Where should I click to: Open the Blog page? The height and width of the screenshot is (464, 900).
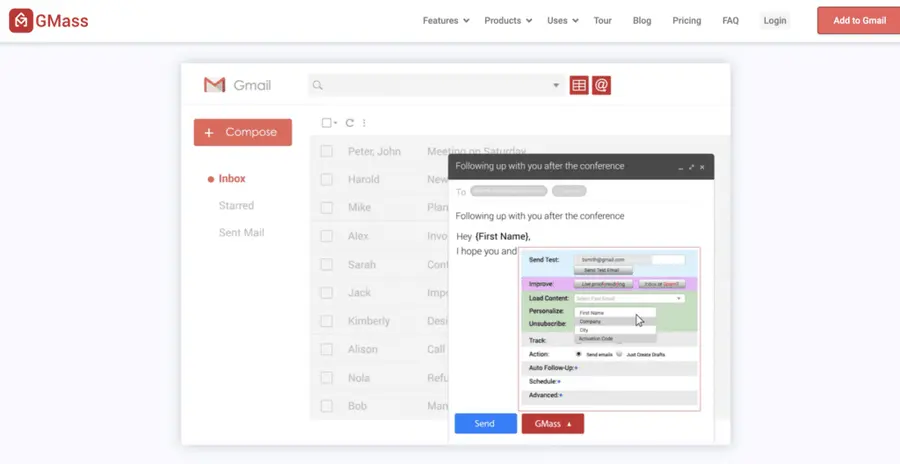tap(642, 21)
